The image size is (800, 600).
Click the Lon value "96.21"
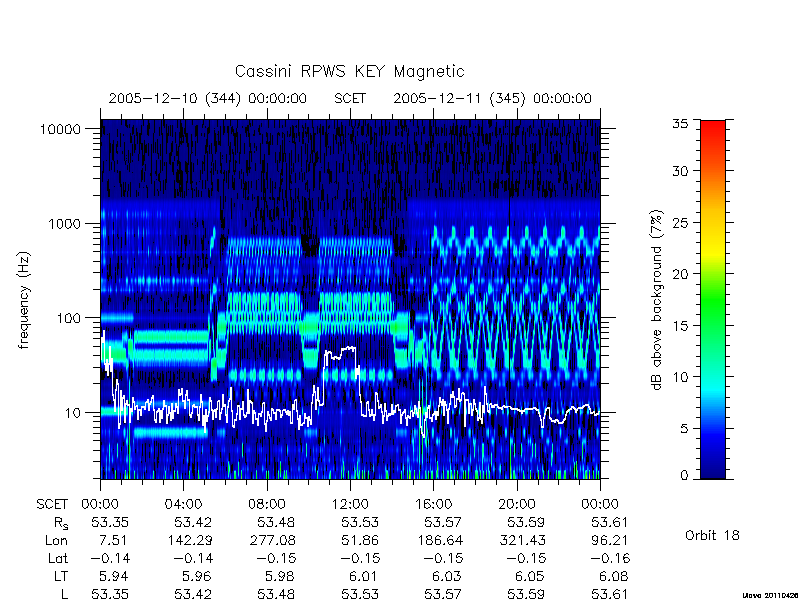click(x=610, y=541)
